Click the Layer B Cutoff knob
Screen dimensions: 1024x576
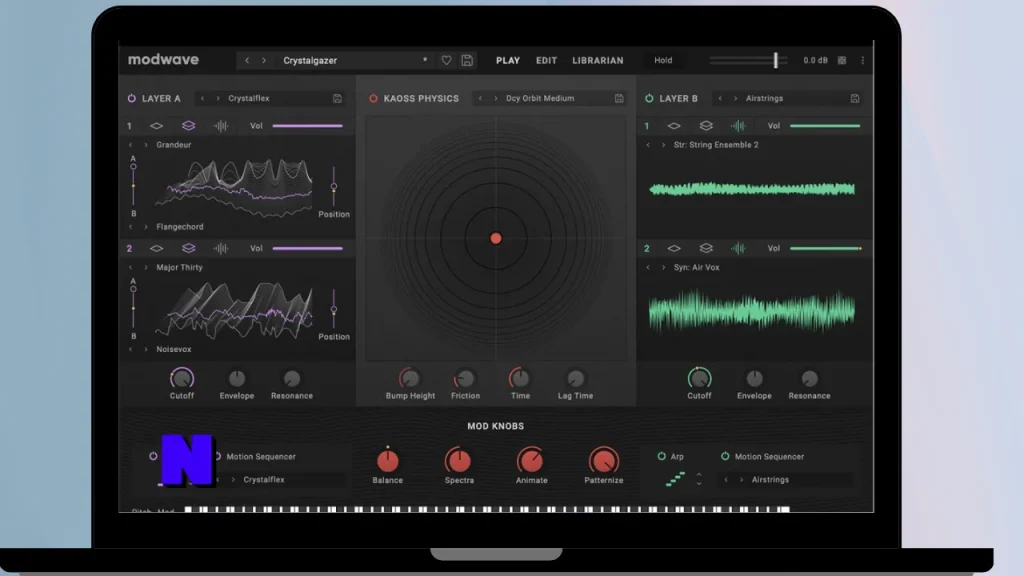699,379
